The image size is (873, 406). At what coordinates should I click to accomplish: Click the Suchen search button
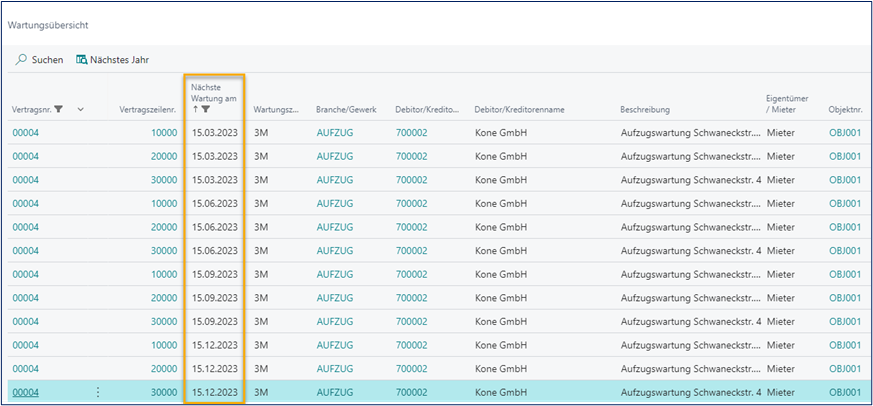(x=39, y=60)
